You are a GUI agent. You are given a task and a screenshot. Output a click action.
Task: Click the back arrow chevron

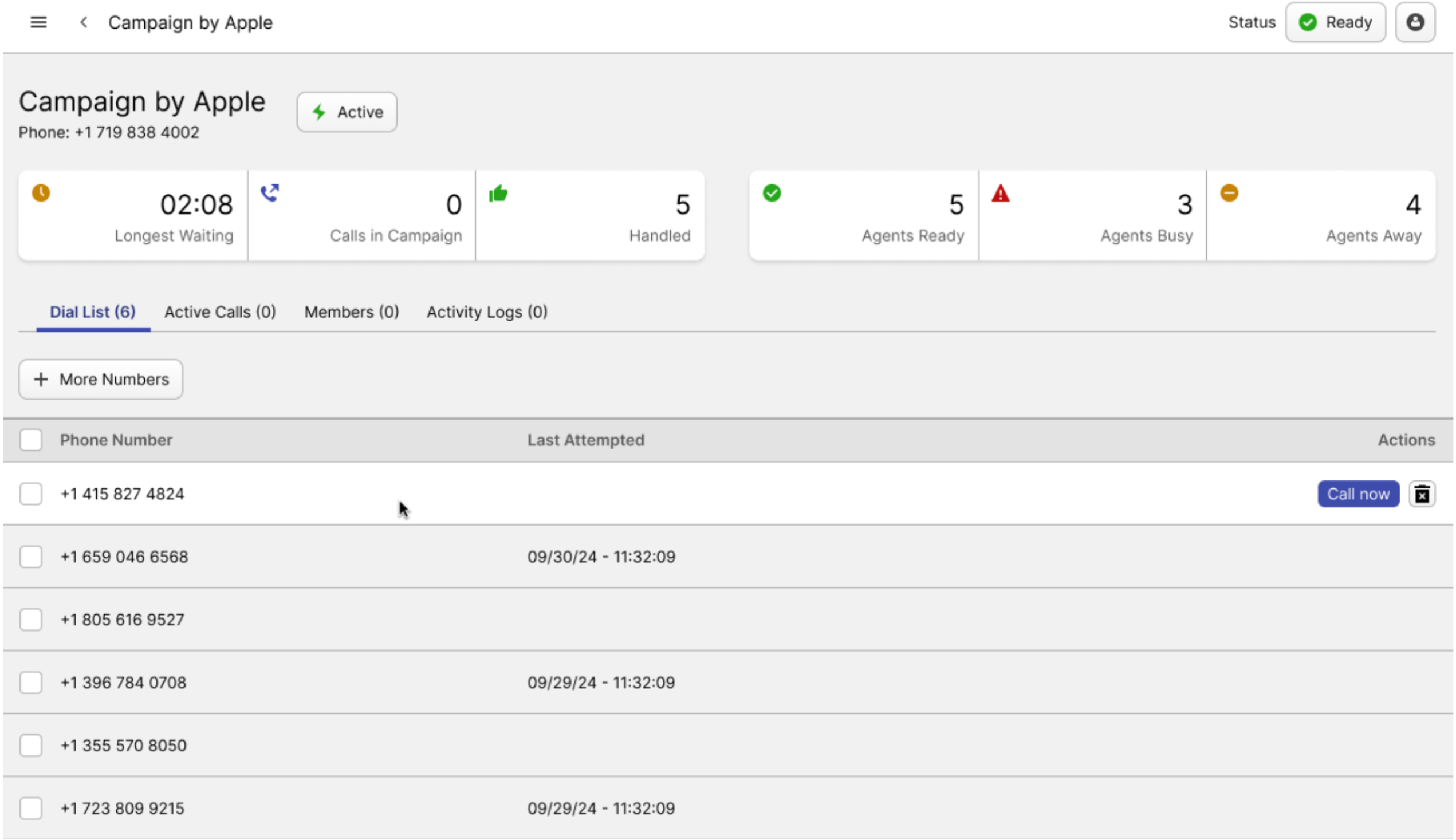(84, 22)
